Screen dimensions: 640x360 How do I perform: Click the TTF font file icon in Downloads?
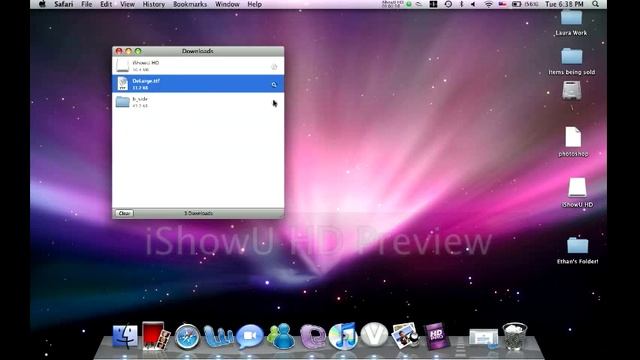[x=122, y=83]
